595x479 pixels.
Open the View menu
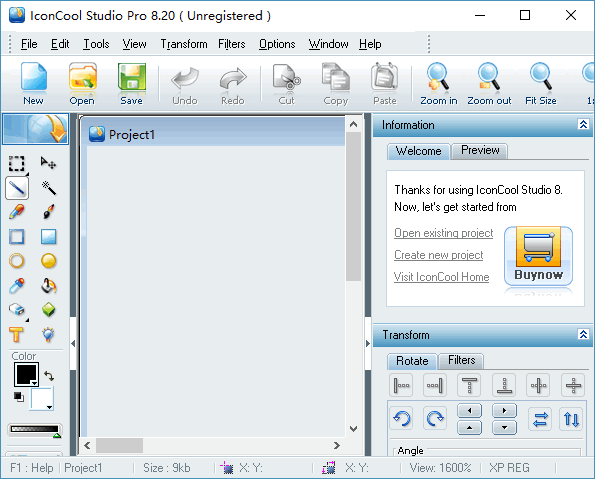point(134,44)
